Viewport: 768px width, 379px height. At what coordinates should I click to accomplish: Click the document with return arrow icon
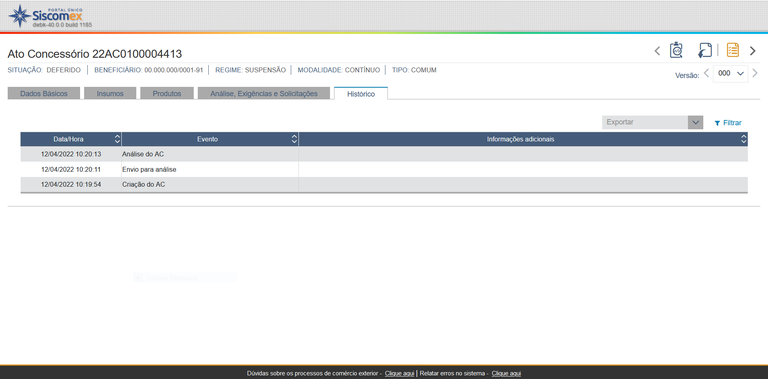coord(704,50)
